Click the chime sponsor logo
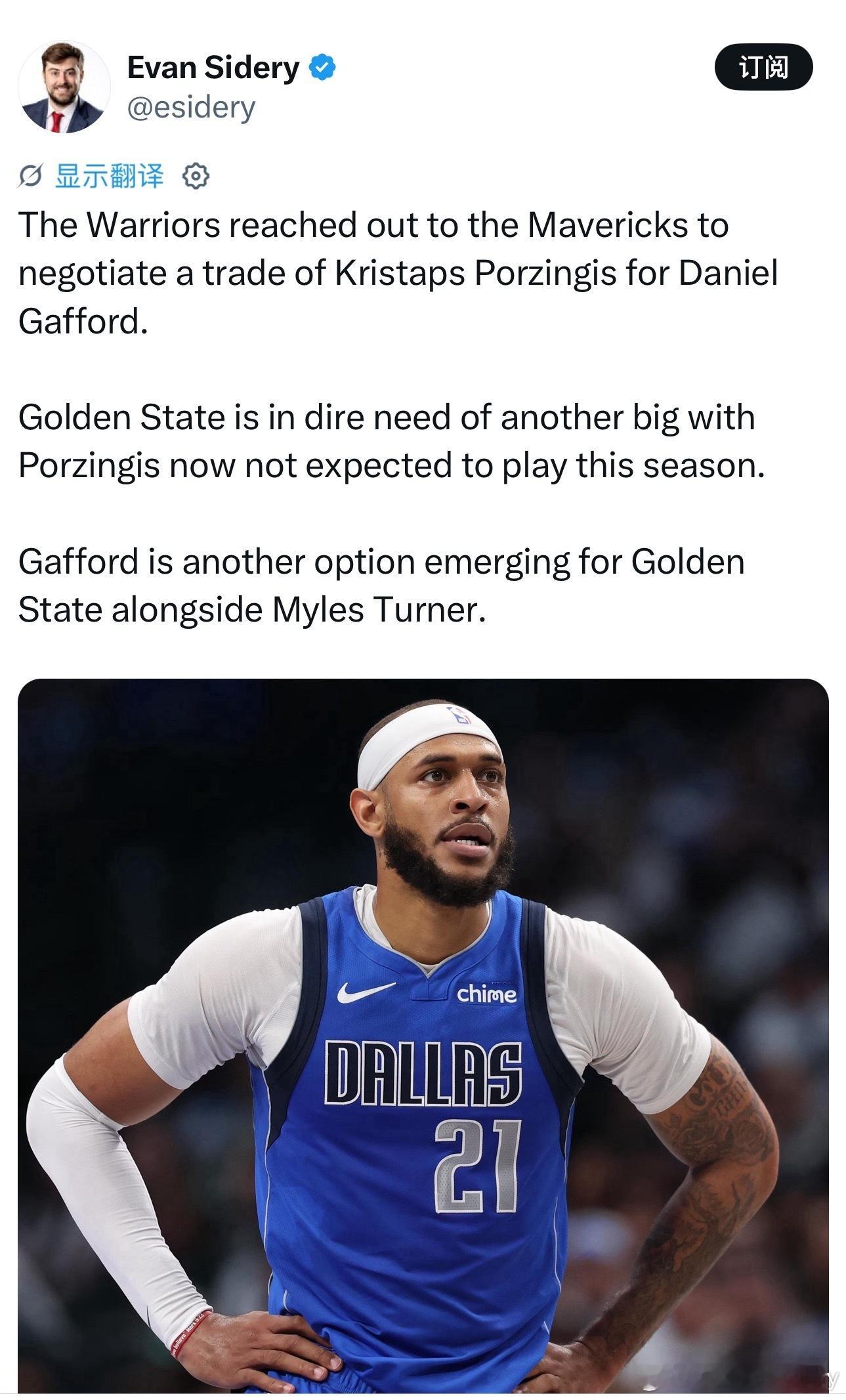Viewport: 846px width, 1400px height. click(486, 994)
